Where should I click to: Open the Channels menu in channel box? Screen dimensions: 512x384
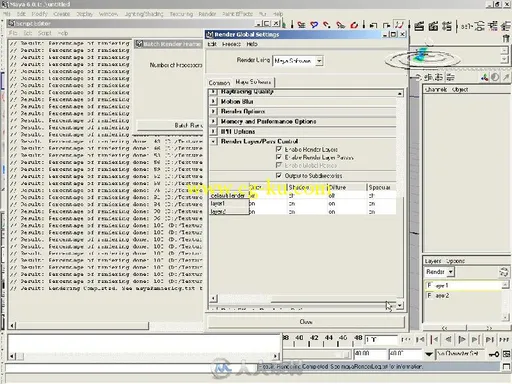pos(436,90)
